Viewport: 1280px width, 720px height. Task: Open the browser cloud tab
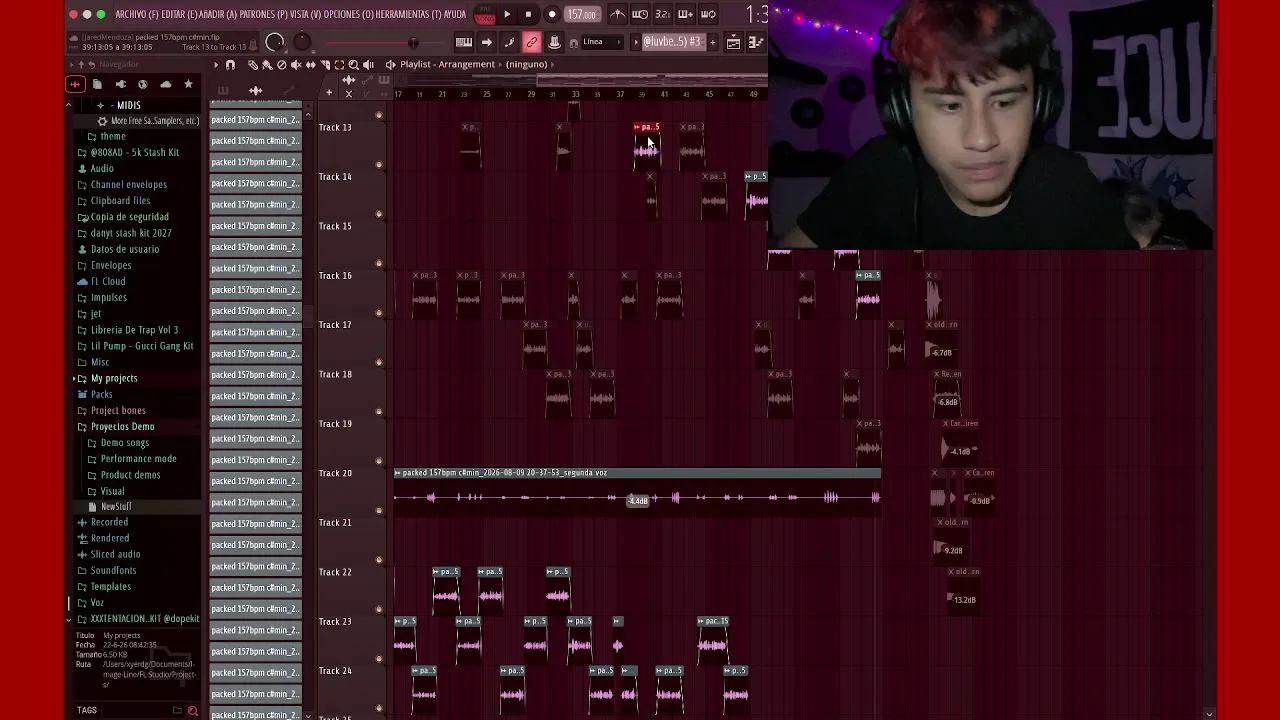(166, 85)
